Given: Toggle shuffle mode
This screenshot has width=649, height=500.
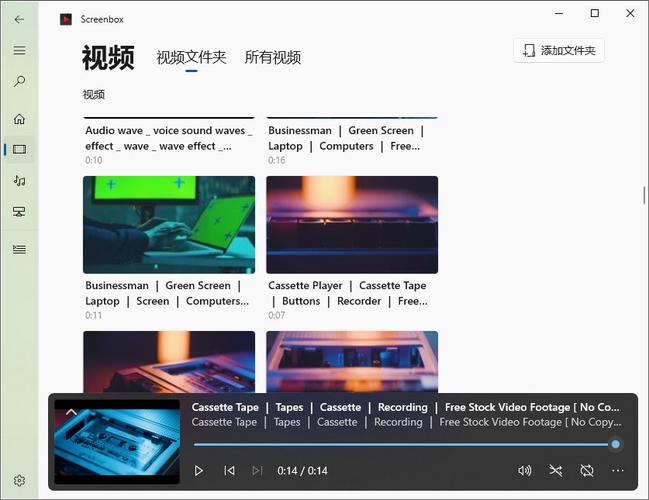Looking at the screenshot, I should click(x=555, y=471).
